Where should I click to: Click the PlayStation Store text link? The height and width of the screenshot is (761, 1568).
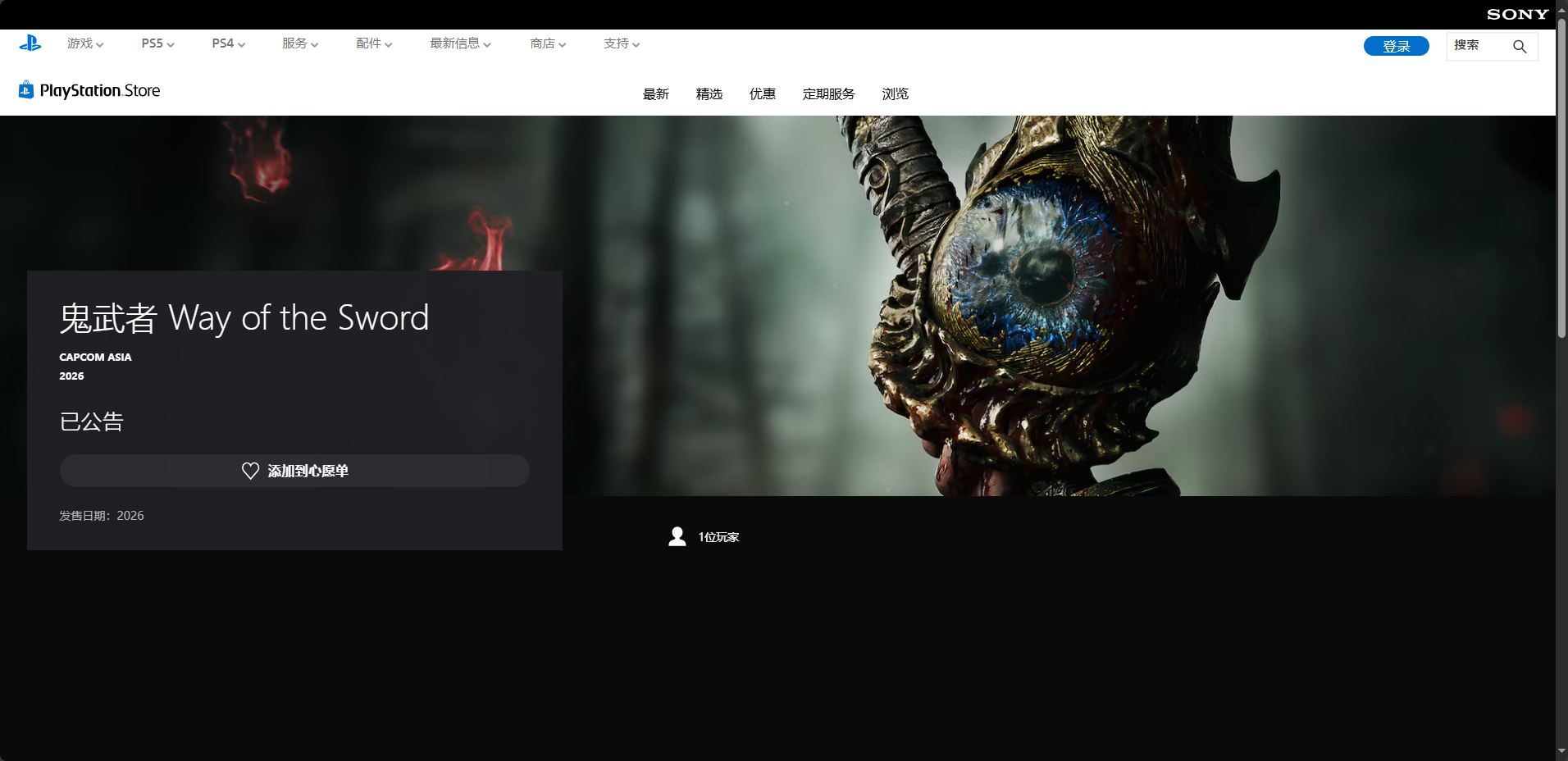coord(100,90)
